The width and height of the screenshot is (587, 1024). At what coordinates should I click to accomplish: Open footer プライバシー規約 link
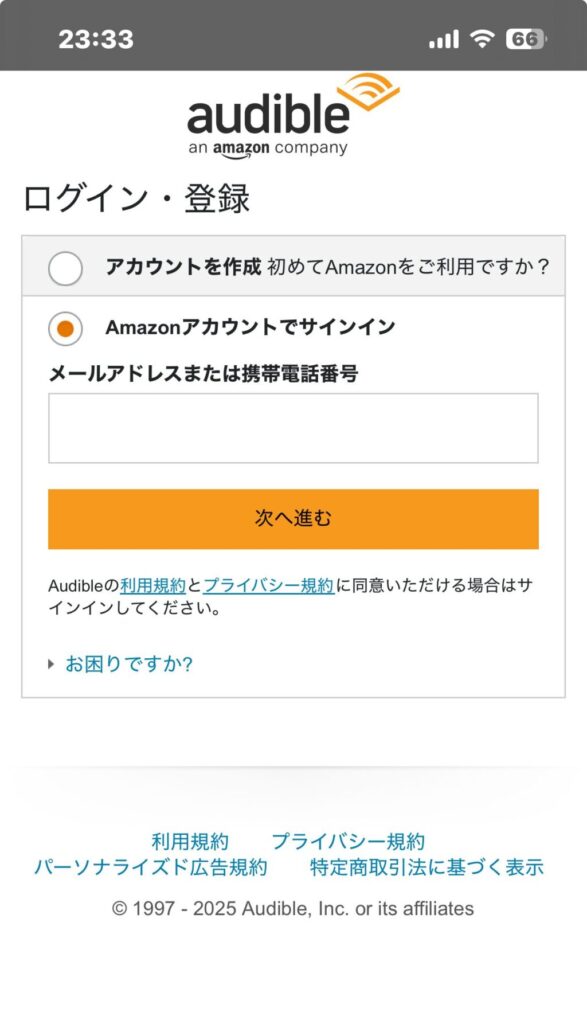point(348,841)
